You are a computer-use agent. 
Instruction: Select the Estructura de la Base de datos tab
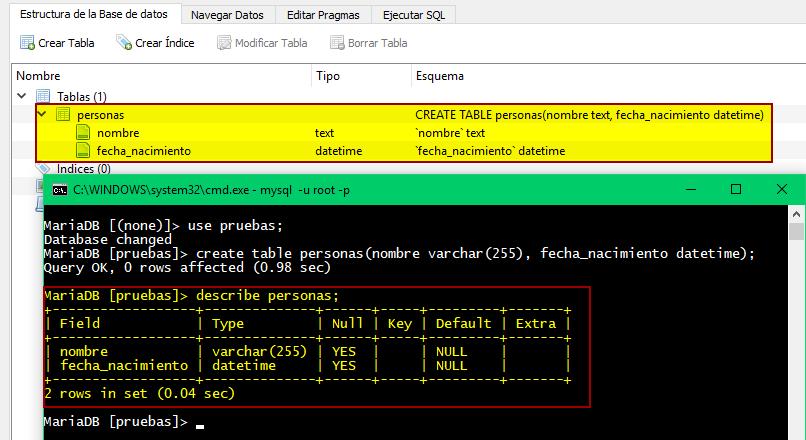94,14
